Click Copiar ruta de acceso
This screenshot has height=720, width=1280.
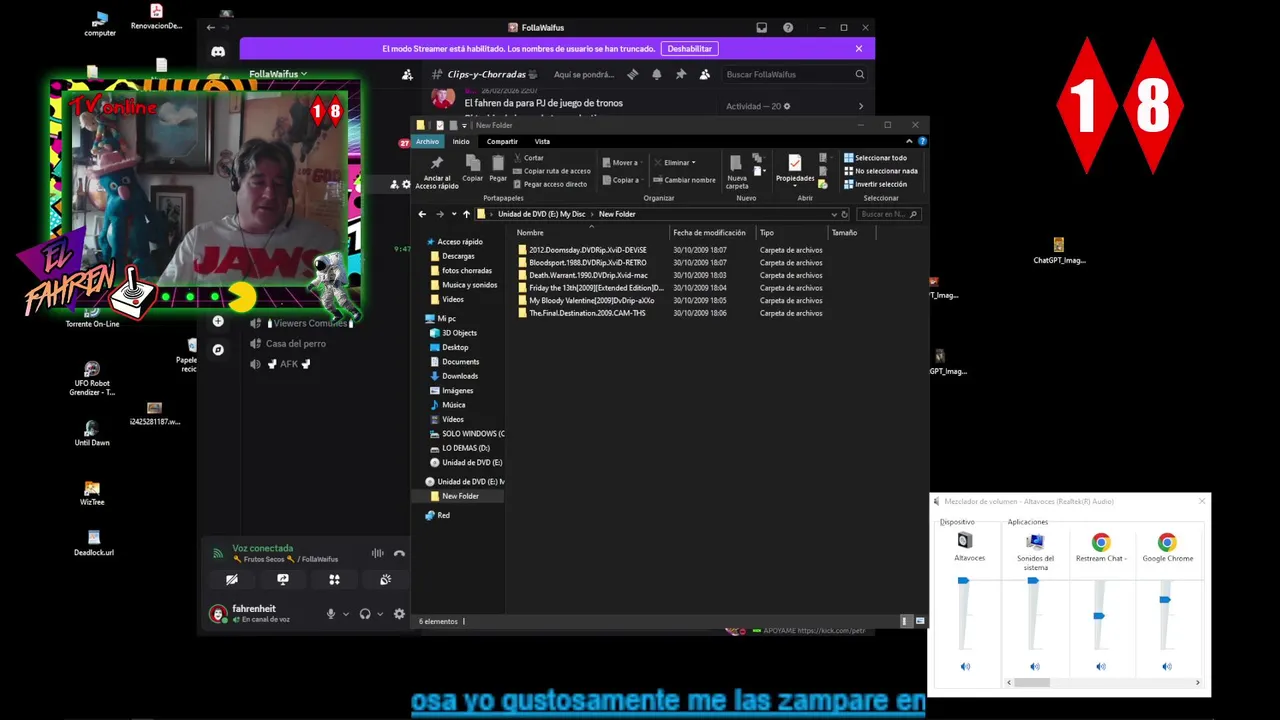(550, 171)
